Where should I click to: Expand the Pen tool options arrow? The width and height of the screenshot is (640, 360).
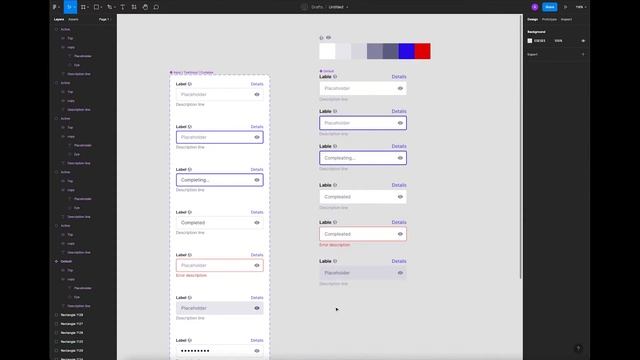coord(114,7)
